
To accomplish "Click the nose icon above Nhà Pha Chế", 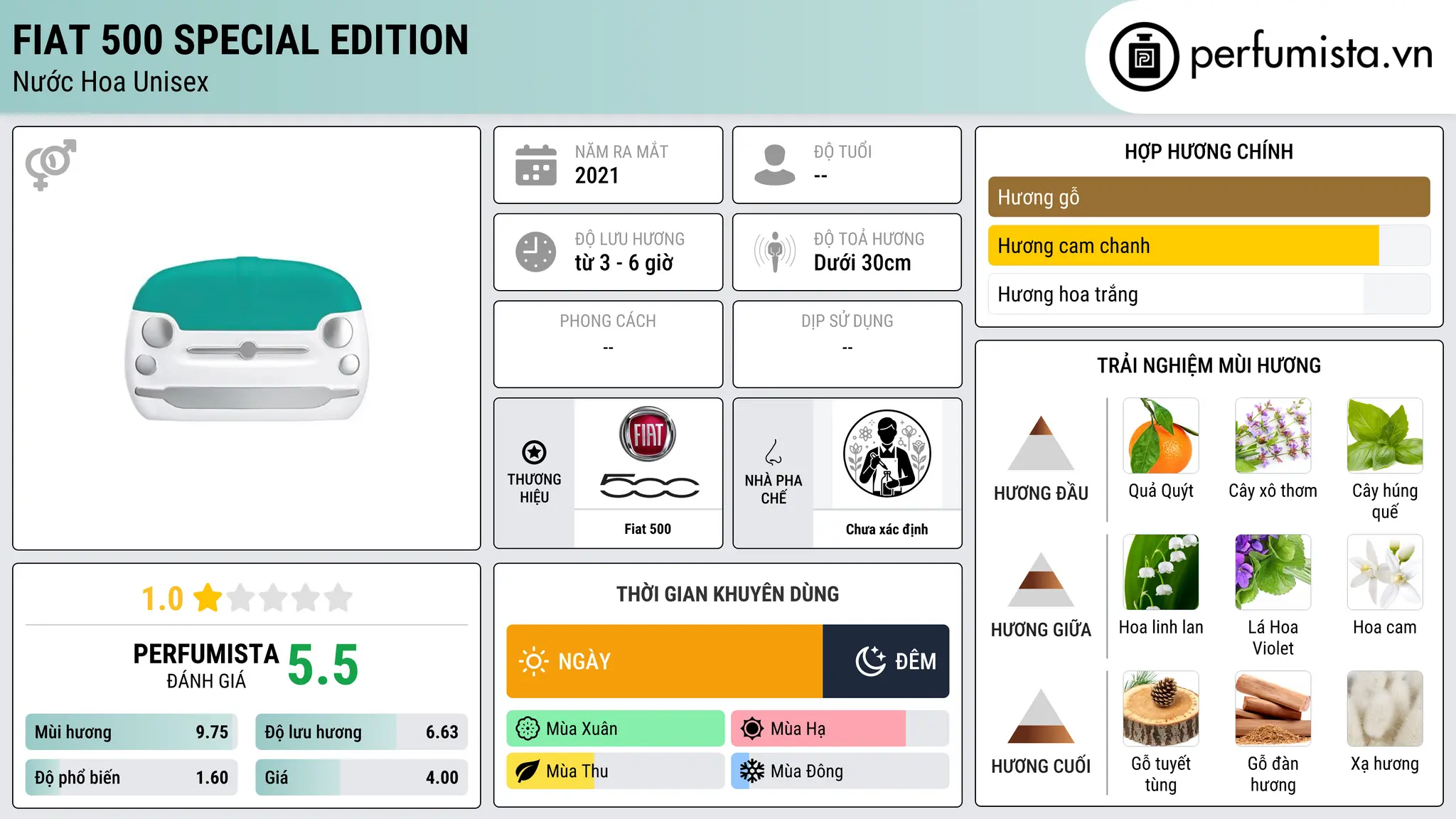I will [773, 452].
